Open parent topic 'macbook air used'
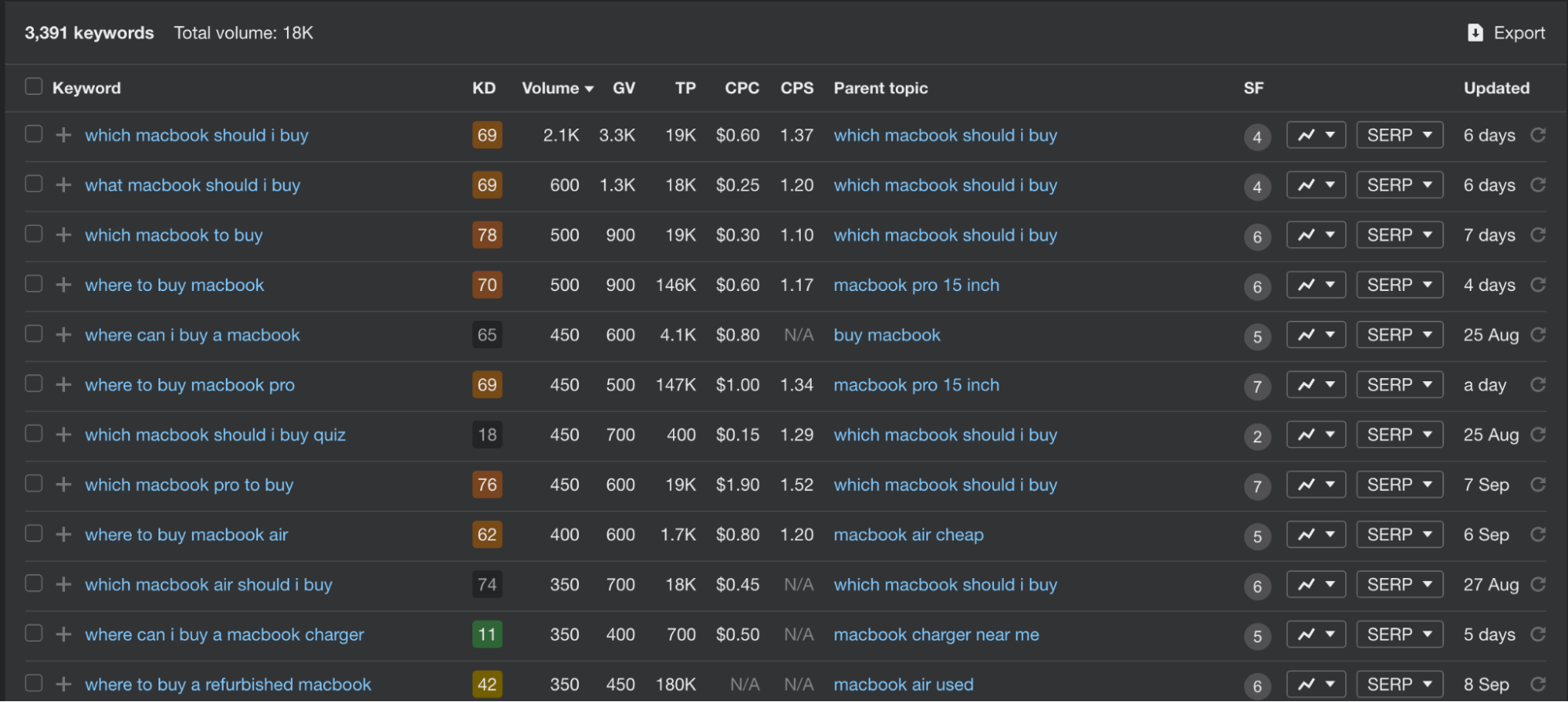 (x=904, y=685)
